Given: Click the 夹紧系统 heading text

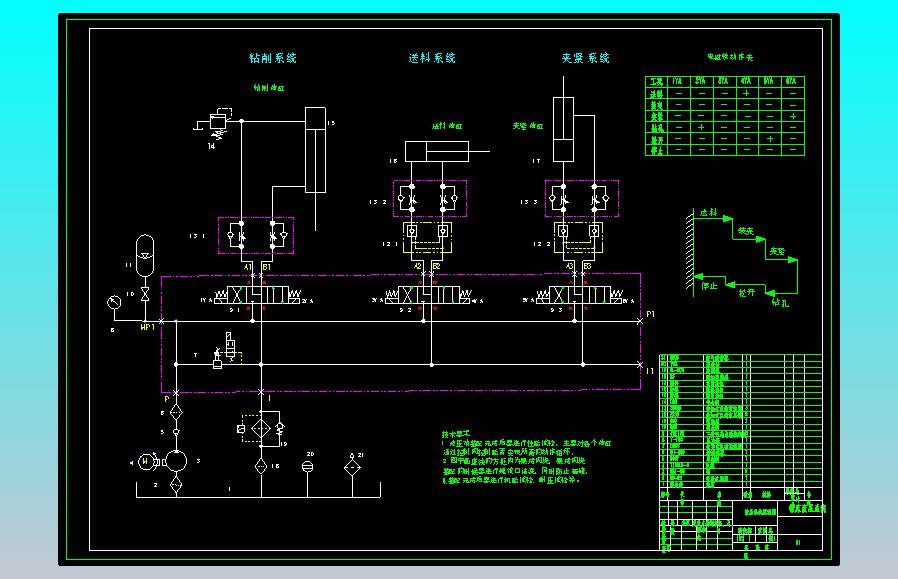Looking at the screenshot, I should click(x=585, y=58).
